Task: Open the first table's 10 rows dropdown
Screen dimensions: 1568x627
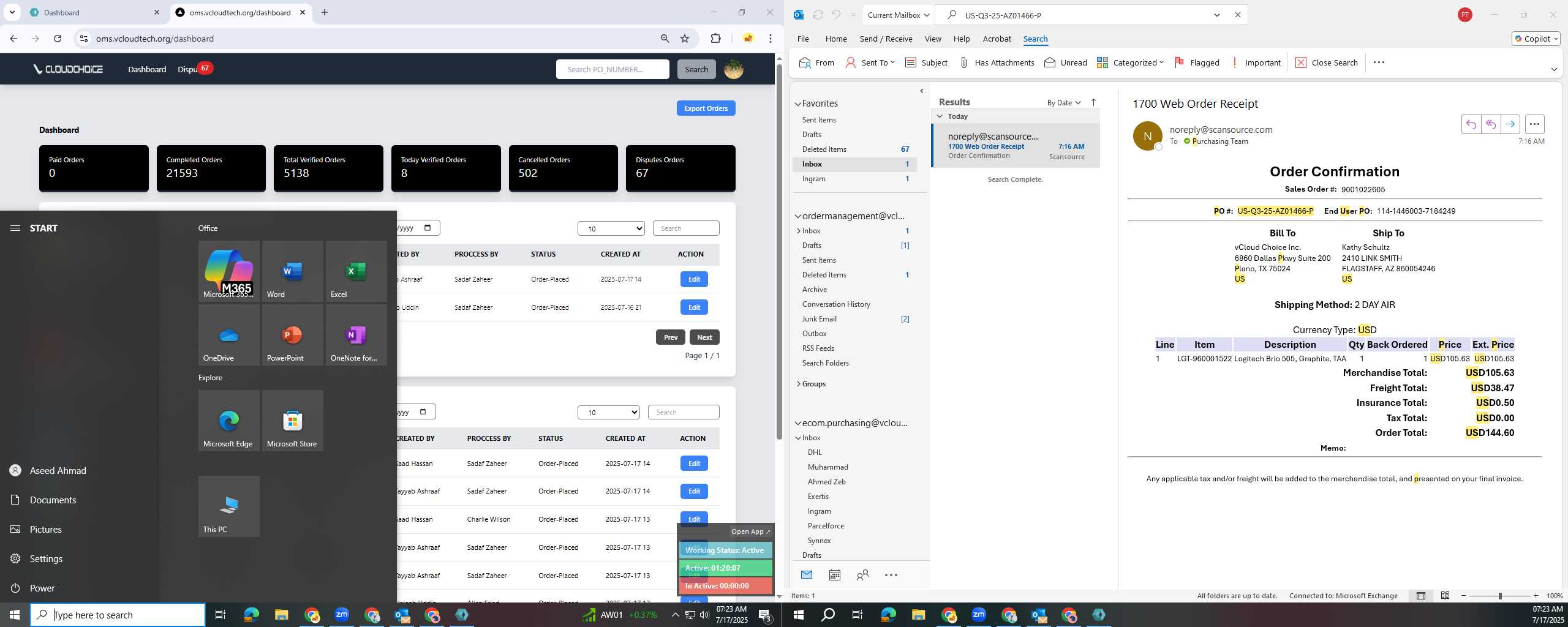Action: point(611,228)
